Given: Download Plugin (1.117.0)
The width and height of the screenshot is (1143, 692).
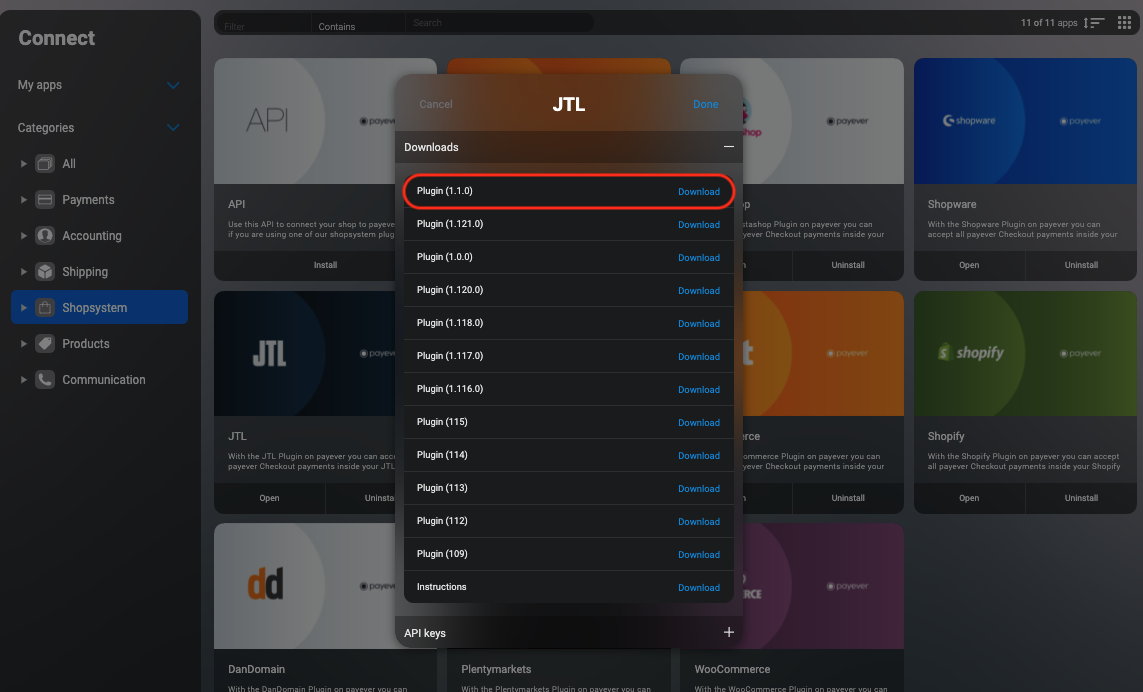Looking at the screenshot, I should [698, 357].
